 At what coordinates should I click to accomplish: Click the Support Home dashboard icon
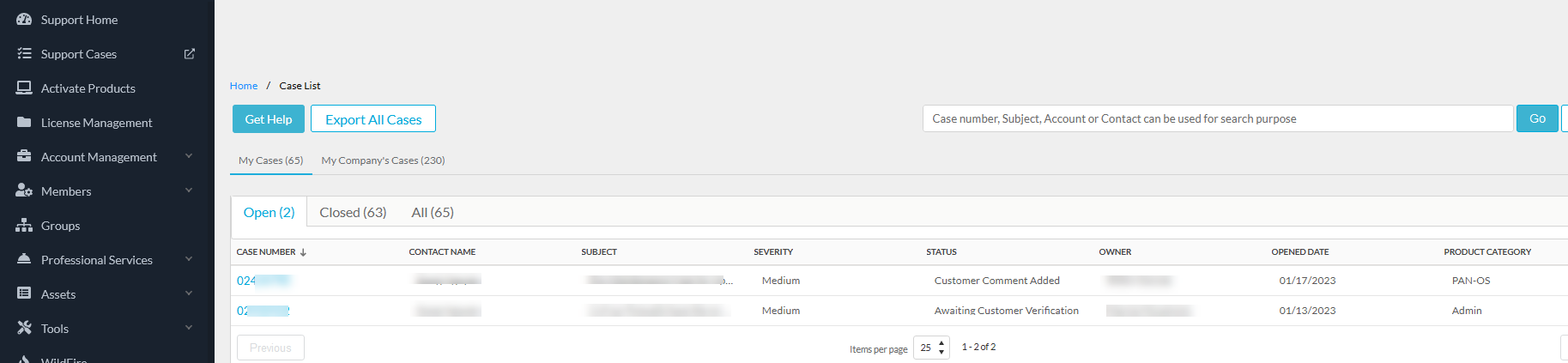24,19
